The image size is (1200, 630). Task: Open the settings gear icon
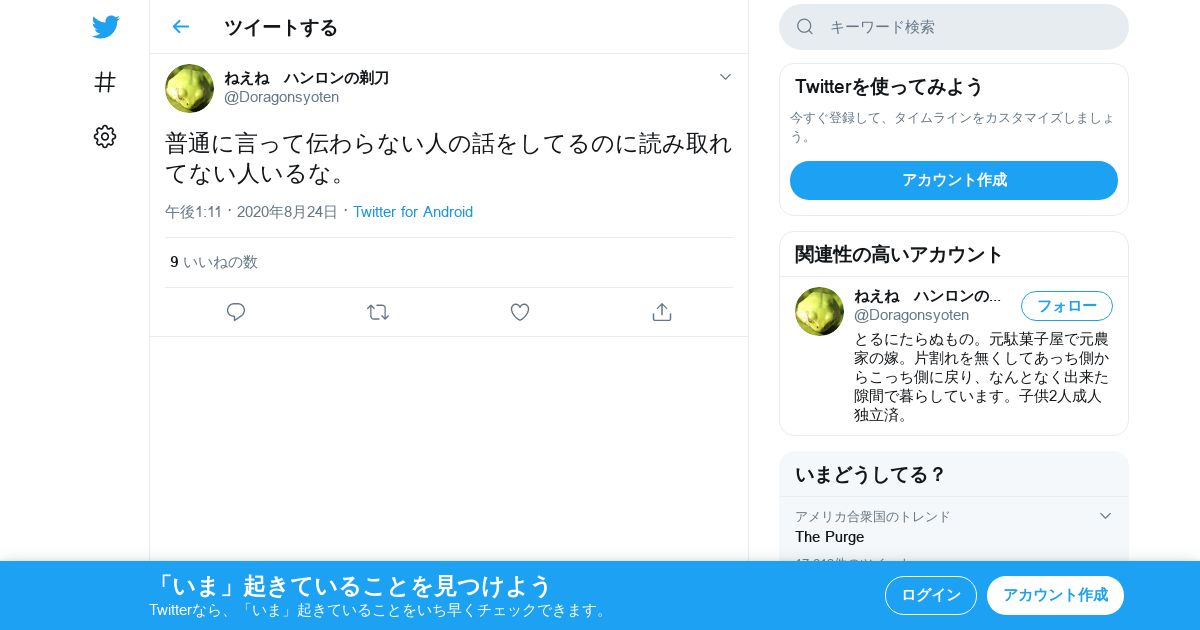click(105, 136)
